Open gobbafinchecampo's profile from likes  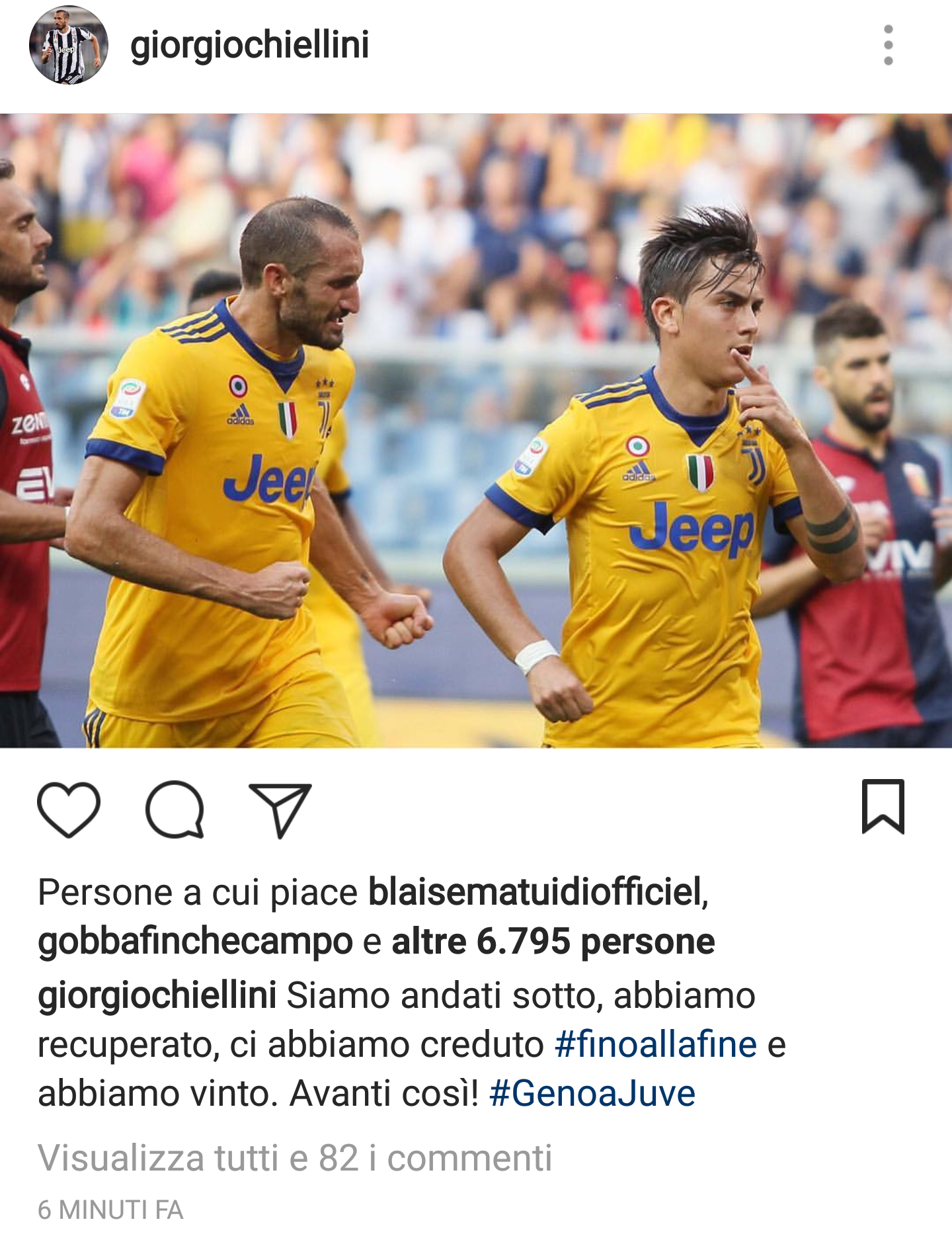[195, 942]
